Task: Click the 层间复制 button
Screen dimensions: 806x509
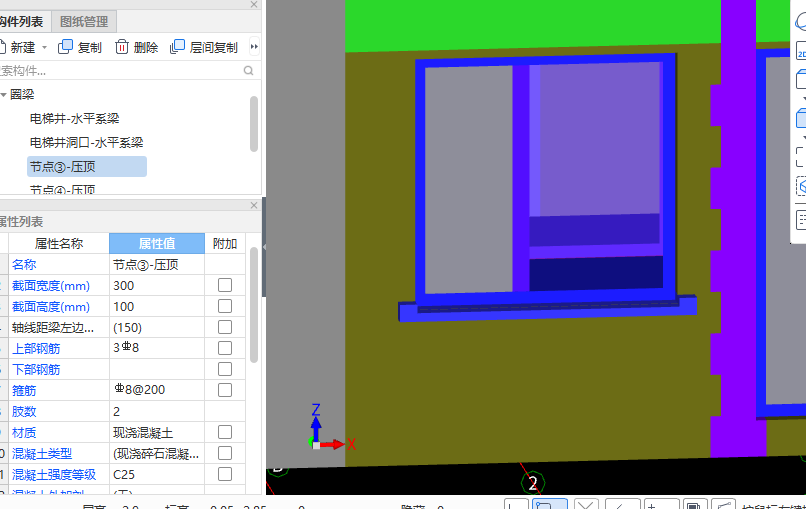Action: (x=204, y=47)
